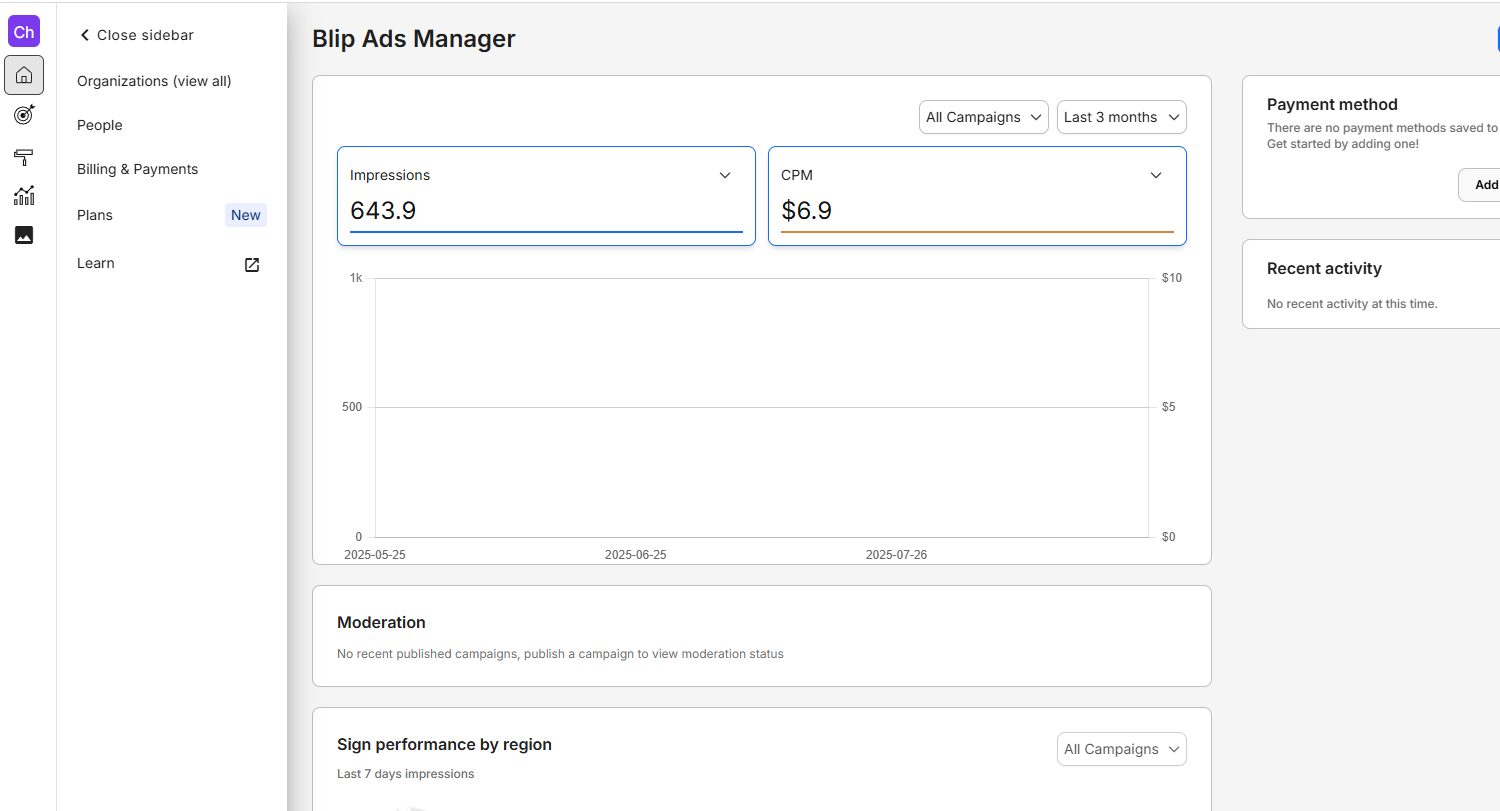The height and width of the screenshot is (811, 1500).
Task: Click Sign performance by region heading
Action: tap(444, 744)
